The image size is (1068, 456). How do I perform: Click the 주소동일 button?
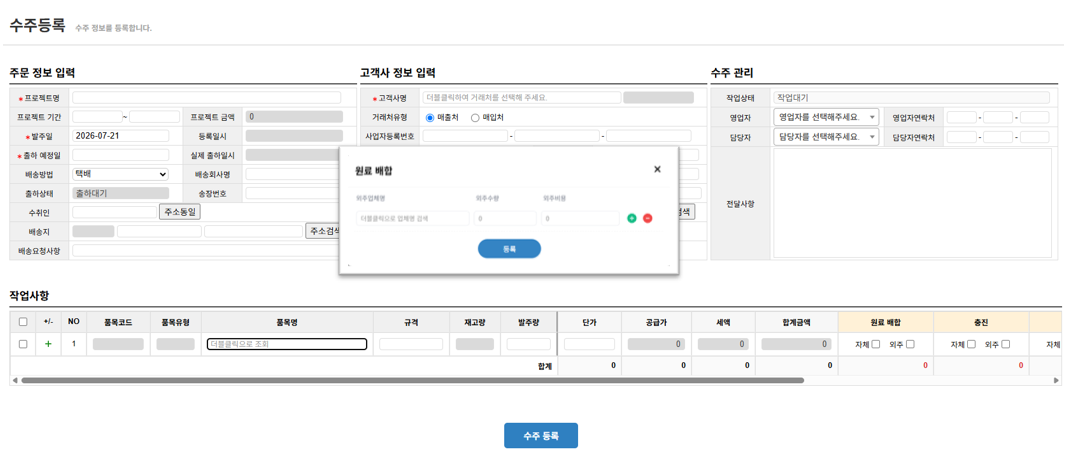pyautogui.click(x=180, y=212)
